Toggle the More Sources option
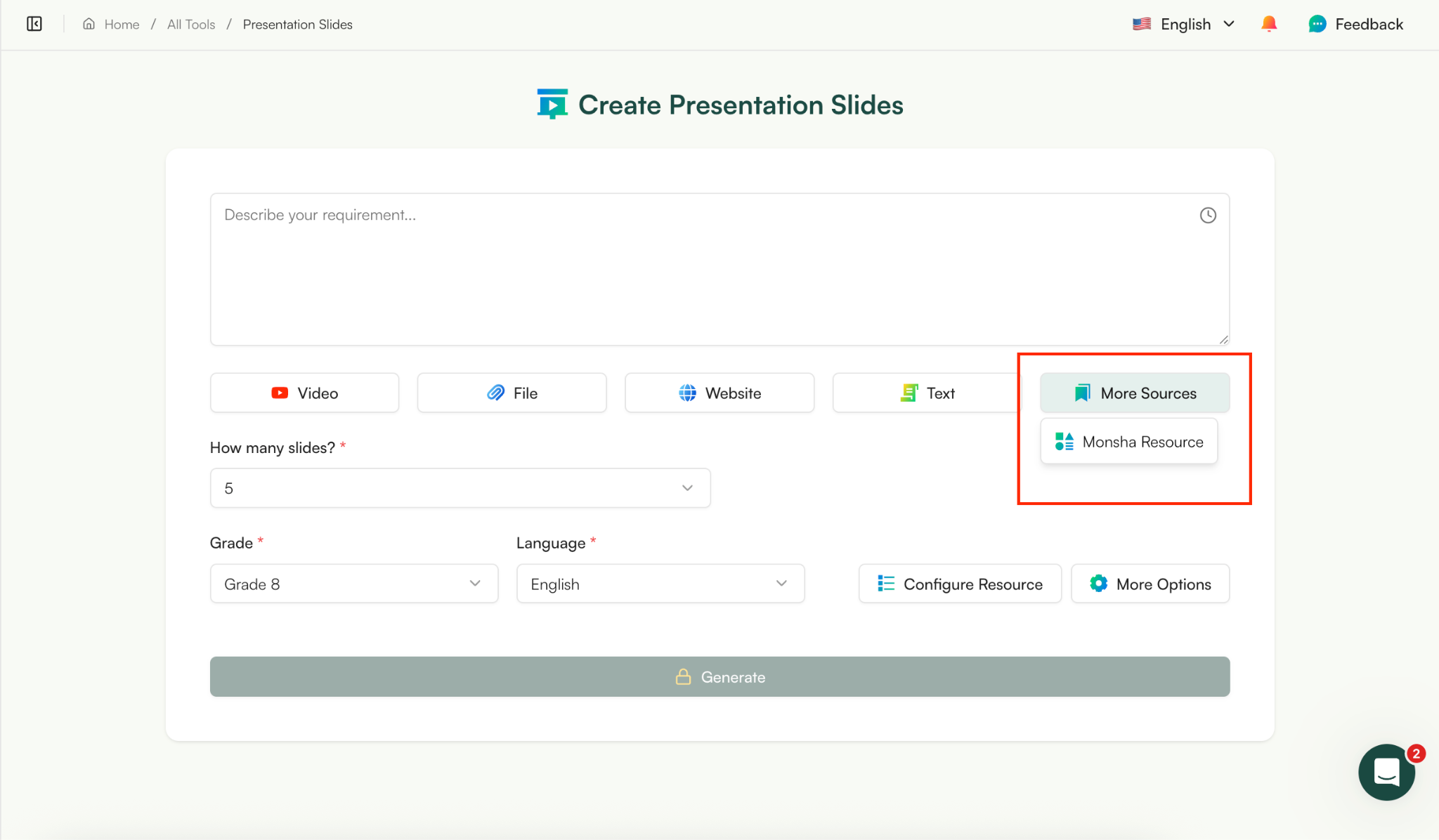This screenshot has height=840, width=1439. [x=1133, y=393]
